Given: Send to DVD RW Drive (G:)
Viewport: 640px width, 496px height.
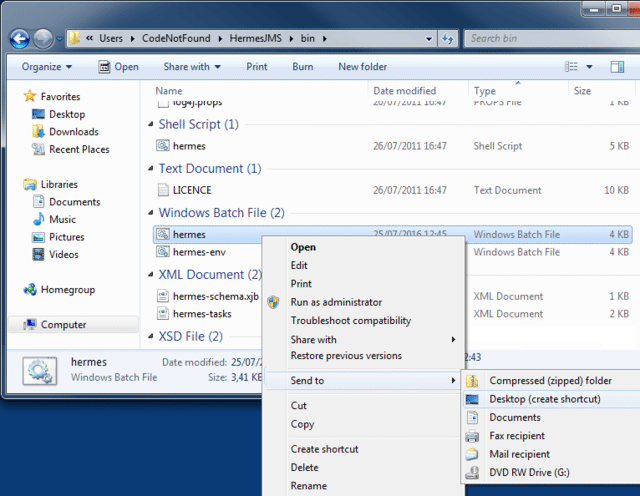Looking at the screenshot, I should click(529, 472).
